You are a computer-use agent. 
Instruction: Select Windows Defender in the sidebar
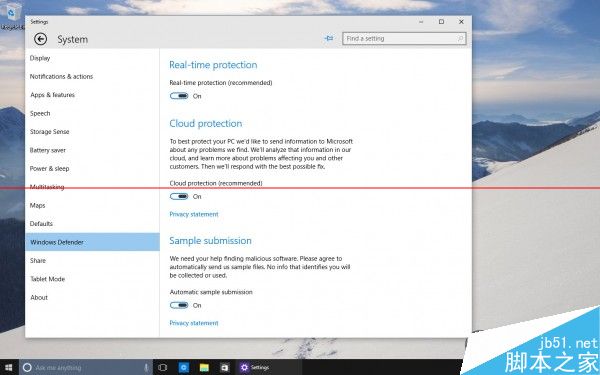click(x=92, y=242)
